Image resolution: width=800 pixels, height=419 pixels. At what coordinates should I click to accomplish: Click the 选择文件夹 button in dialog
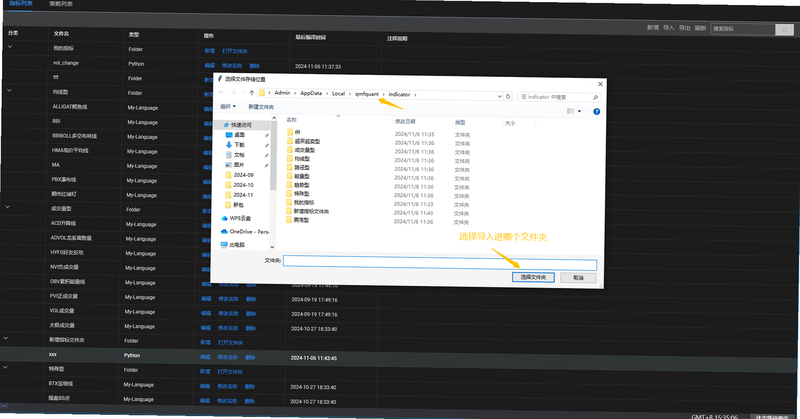click(x=533, y=277)
